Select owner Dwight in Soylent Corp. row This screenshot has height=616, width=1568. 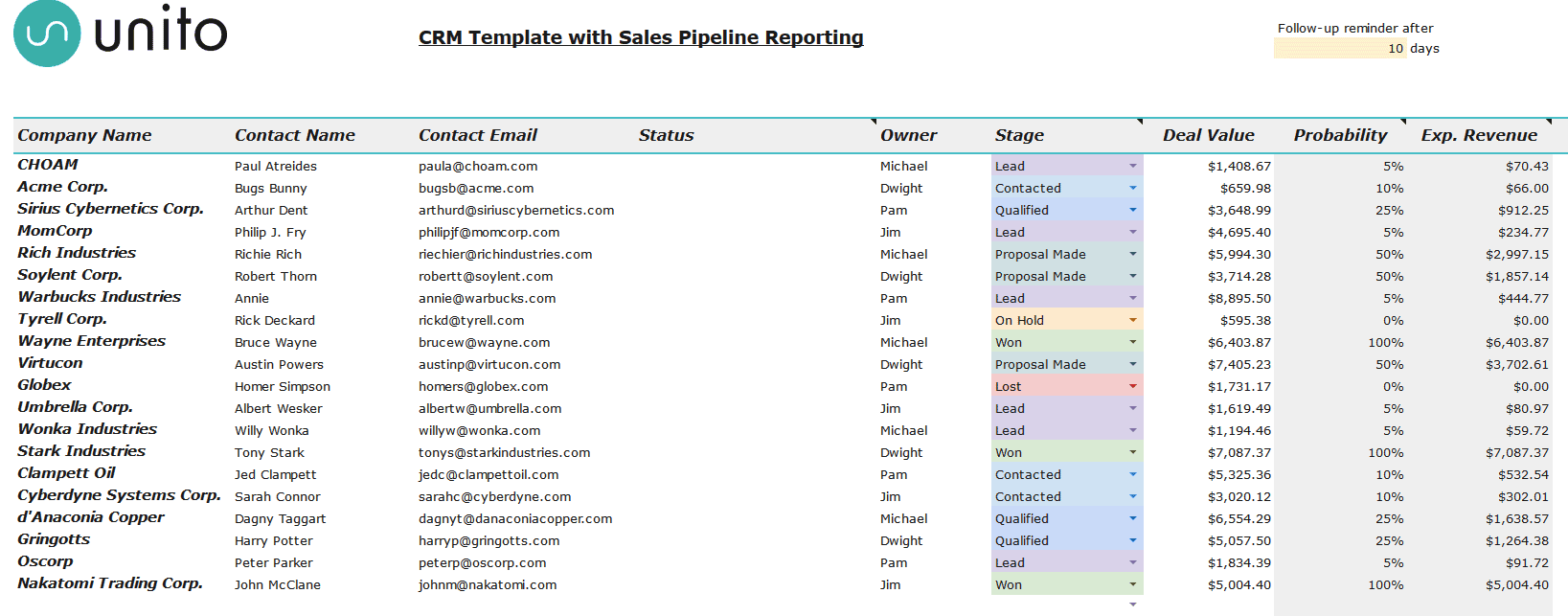click(901, 276)
